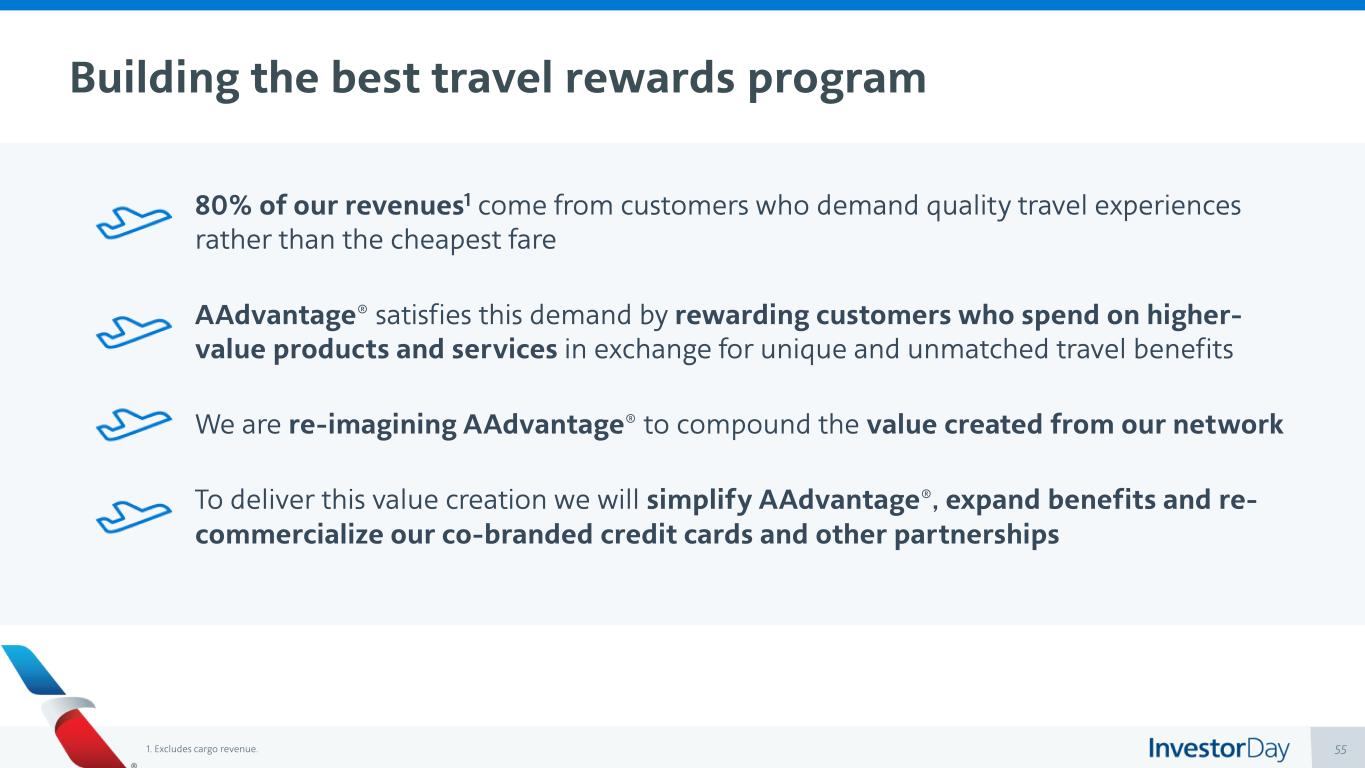
Task: Click the airplane bullet icon beside re-imagining AAdvantage
Action: pos(134,424)
